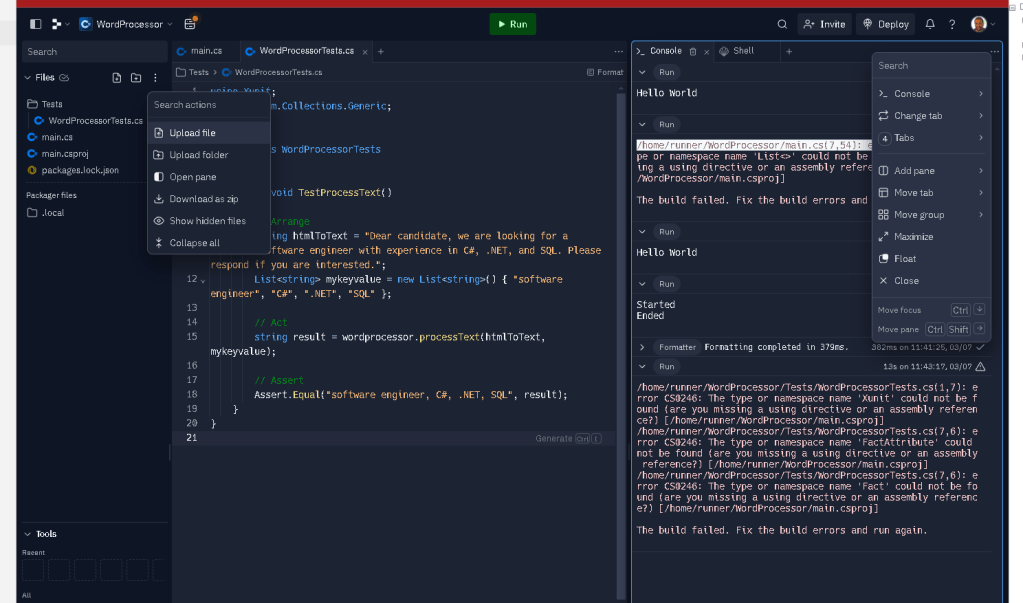Expand the Formatter log entry
The image size is (1023, 603).
[x=642, y=347]
